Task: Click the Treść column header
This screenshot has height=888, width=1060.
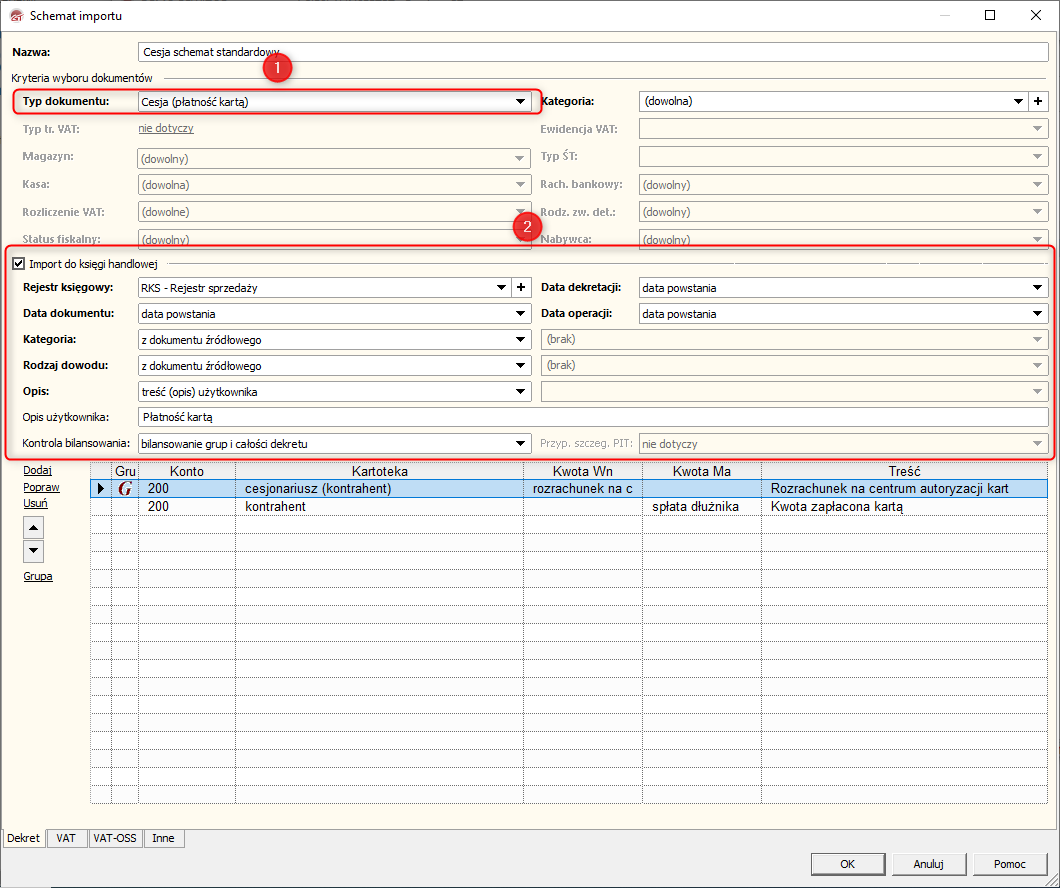Action: point(905,471)
